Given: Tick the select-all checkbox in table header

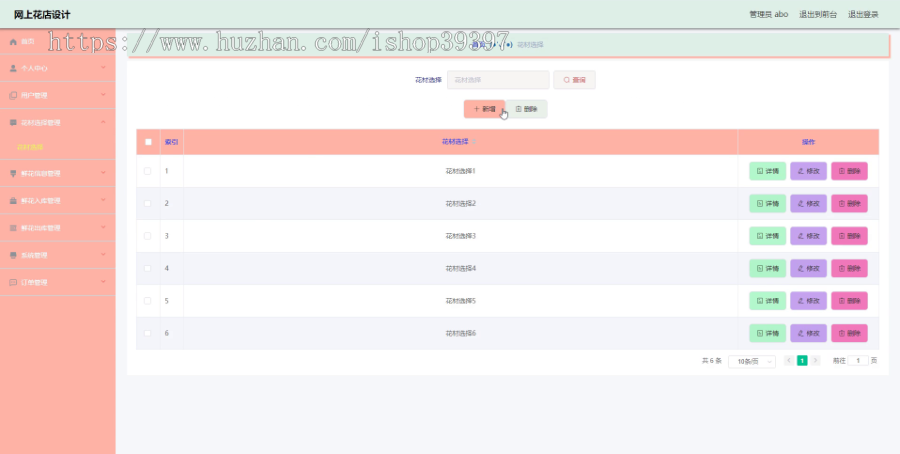Looking at the screenshot, I should click(x=148, y=142).
